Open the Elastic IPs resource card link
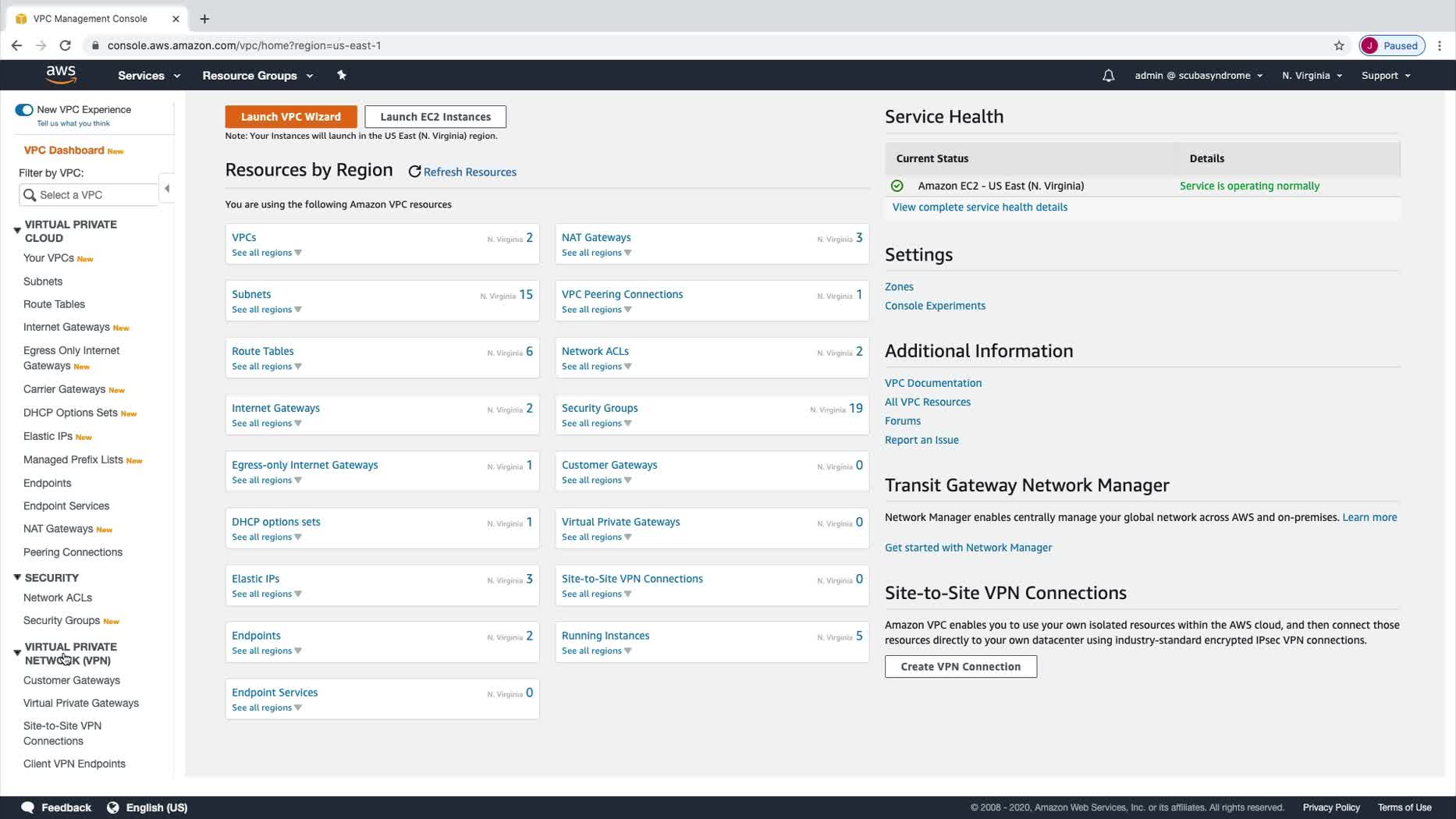The height and width of the screenshot is (819, 1456). click(x=255, y=579)
